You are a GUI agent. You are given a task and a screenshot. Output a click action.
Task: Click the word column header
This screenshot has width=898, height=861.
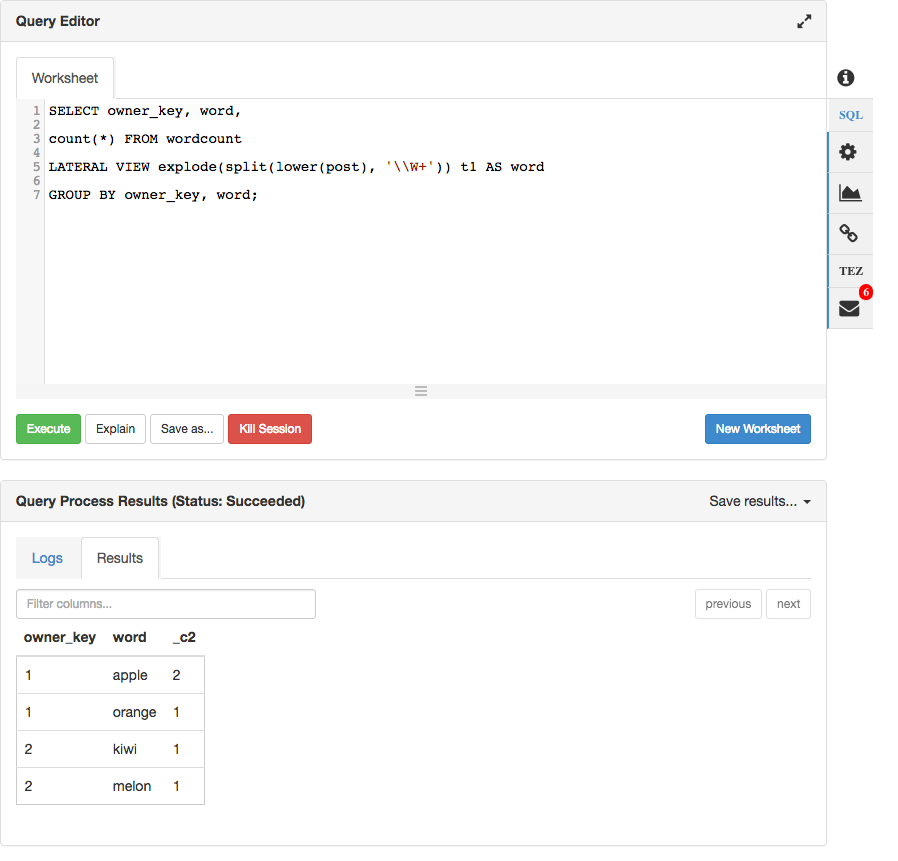[129, 638]
